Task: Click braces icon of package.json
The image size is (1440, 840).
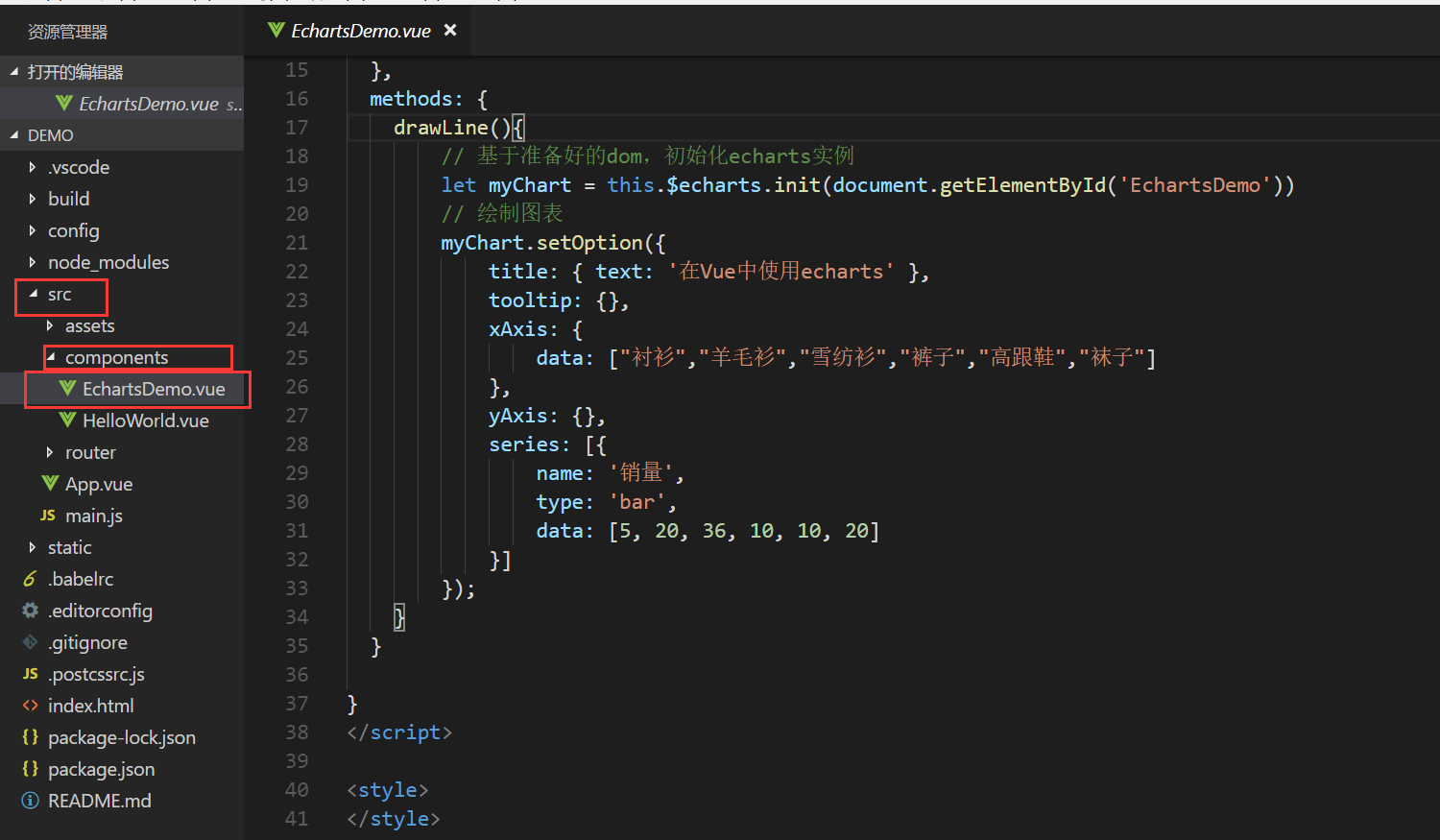Action: [30, 769]
